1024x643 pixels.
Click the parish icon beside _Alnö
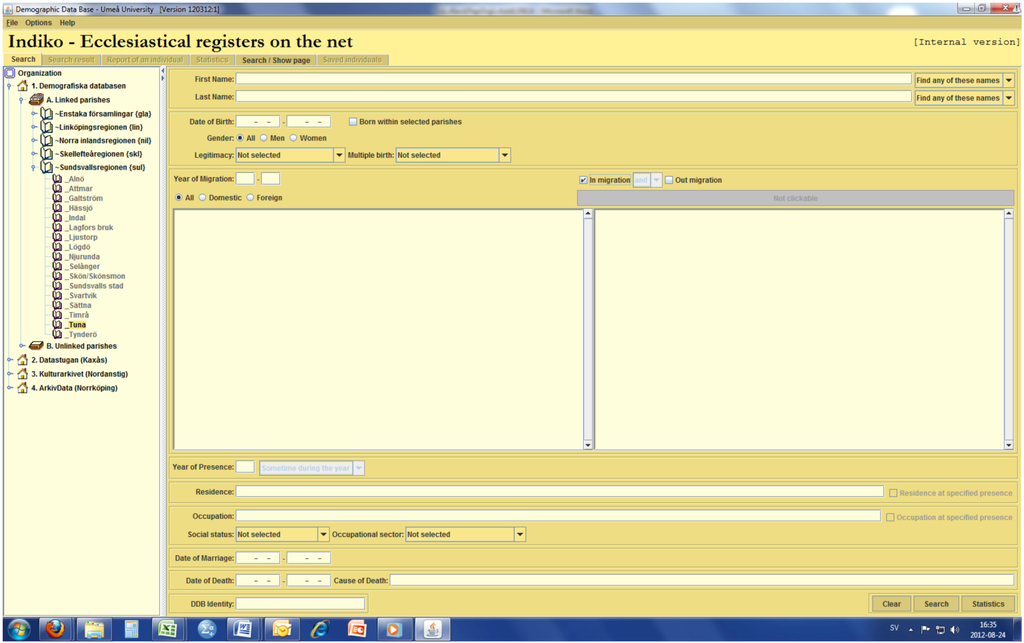click(57, 179)
